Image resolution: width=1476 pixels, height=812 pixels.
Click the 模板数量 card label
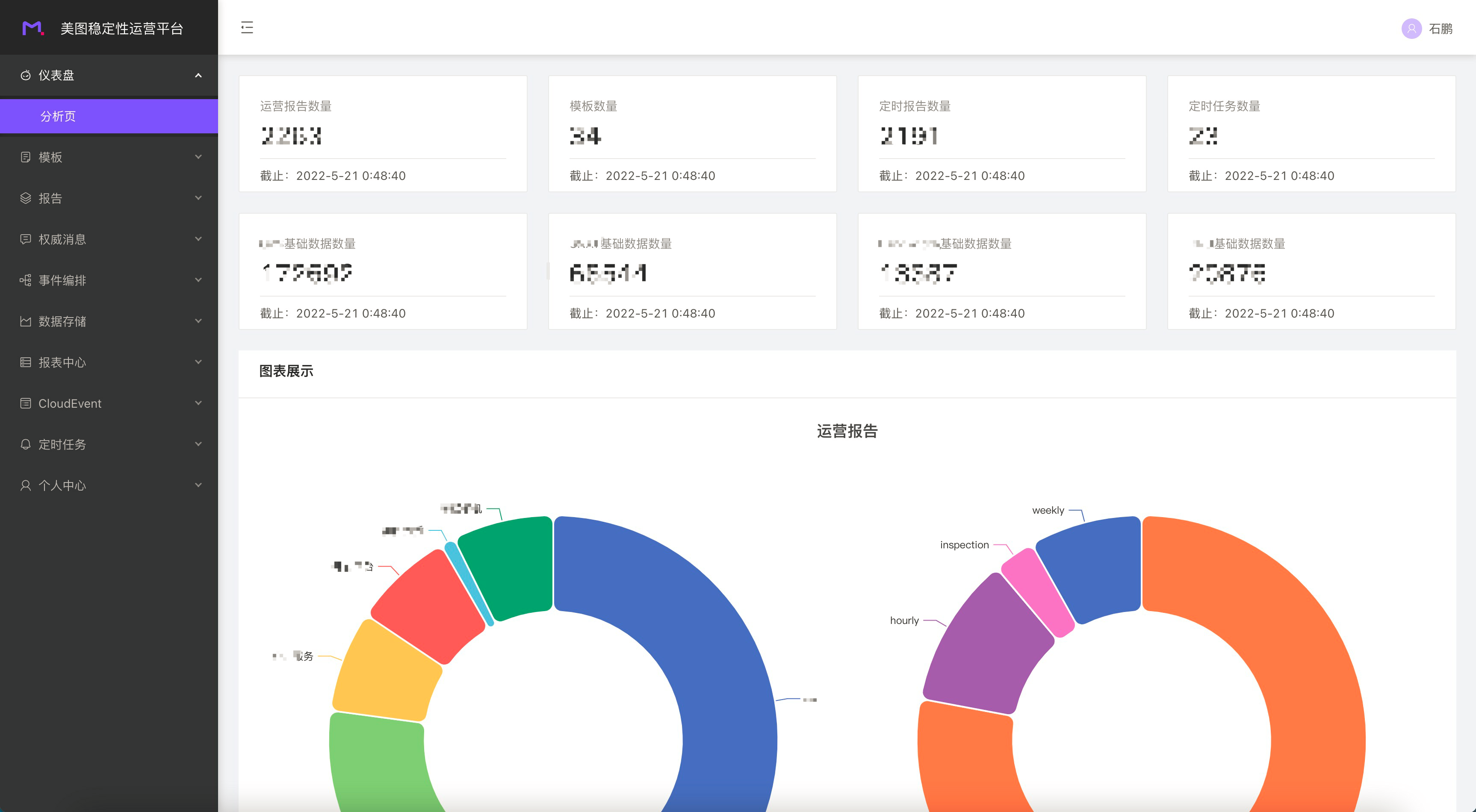click(x=593, y=106)
